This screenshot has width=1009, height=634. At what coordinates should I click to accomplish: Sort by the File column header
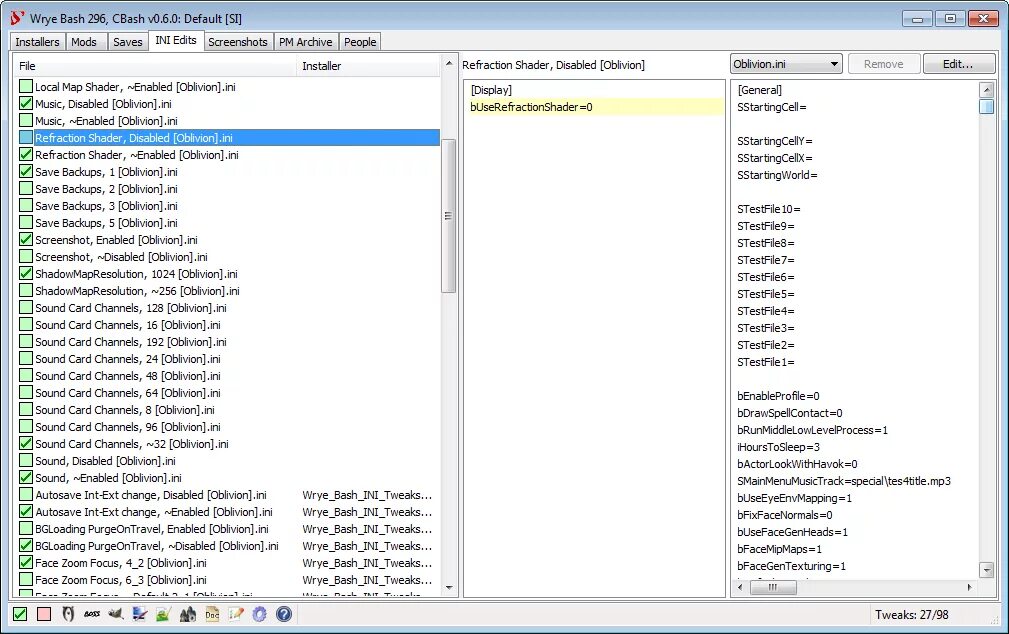click(x=155, y=66)
